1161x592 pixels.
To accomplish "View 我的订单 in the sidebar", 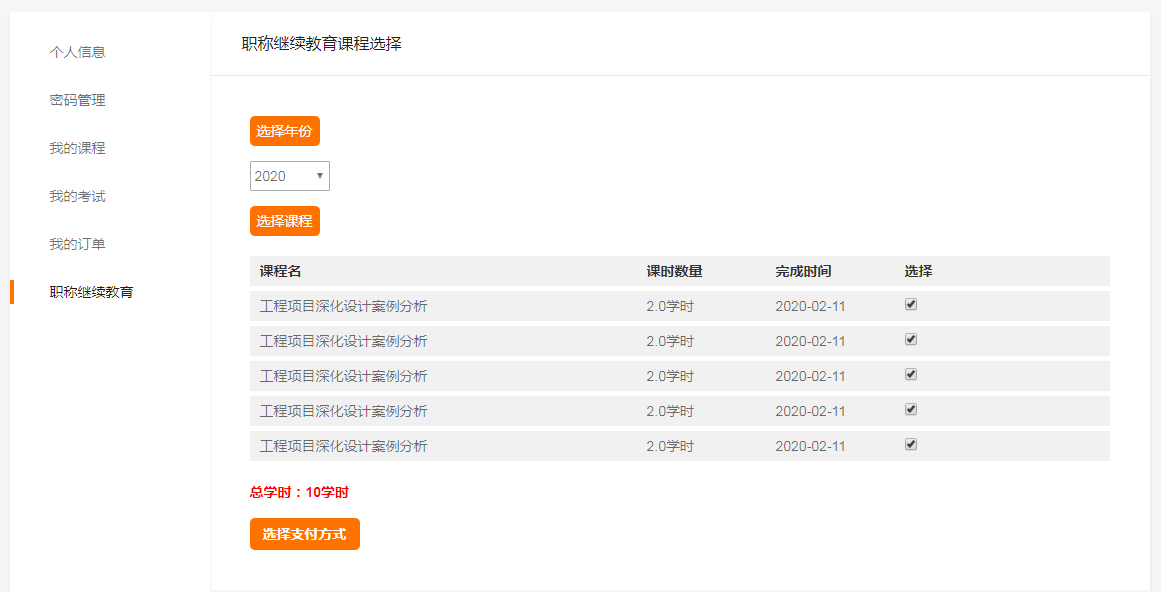I will [77, 244].
